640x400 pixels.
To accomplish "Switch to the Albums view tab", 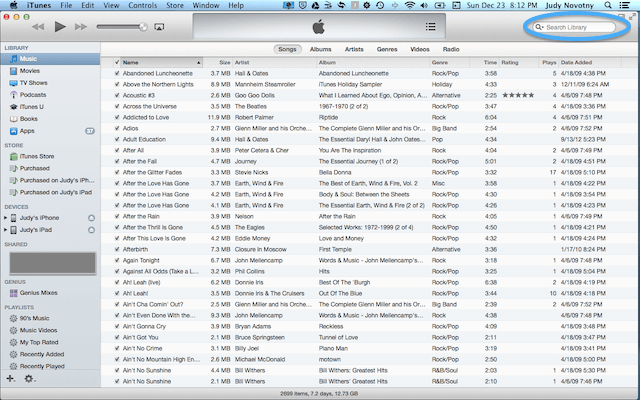I will 320,49.
